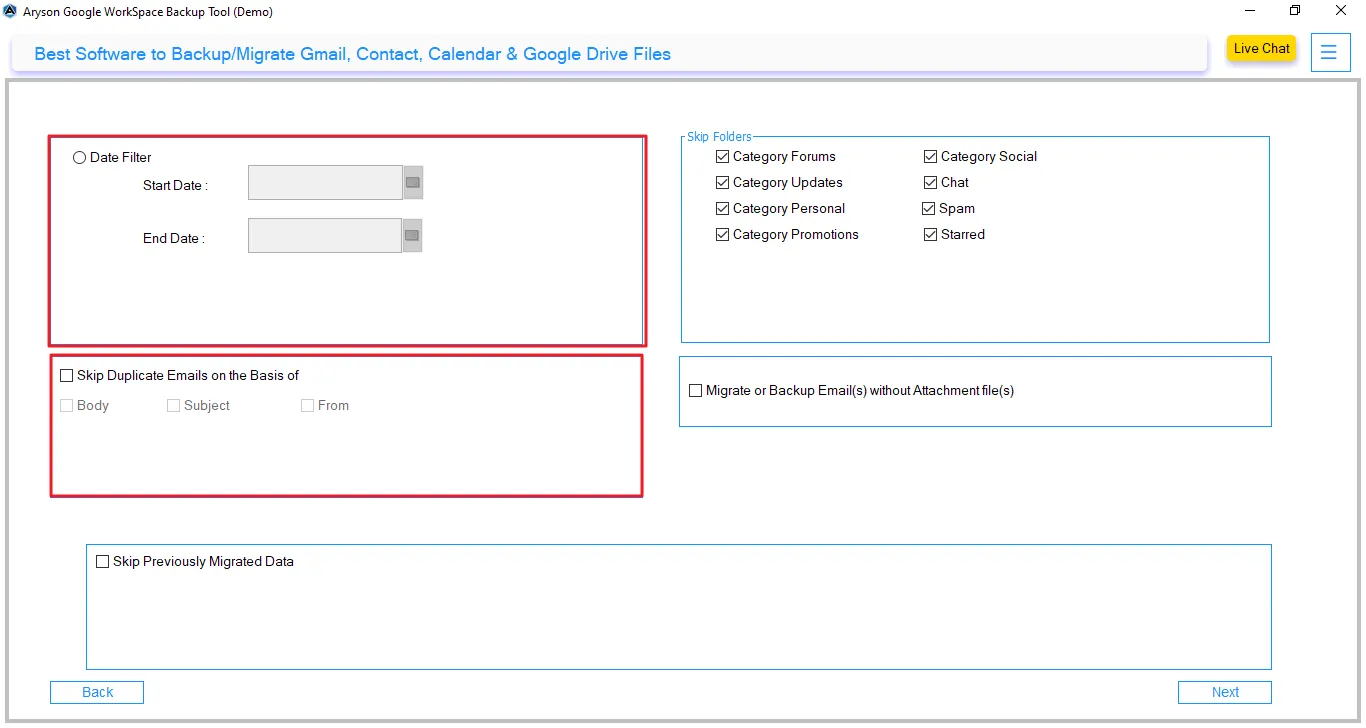1366x728 pixels.
Task: Uncheck Category Social in Skip Folders
Action: (930, 156)
